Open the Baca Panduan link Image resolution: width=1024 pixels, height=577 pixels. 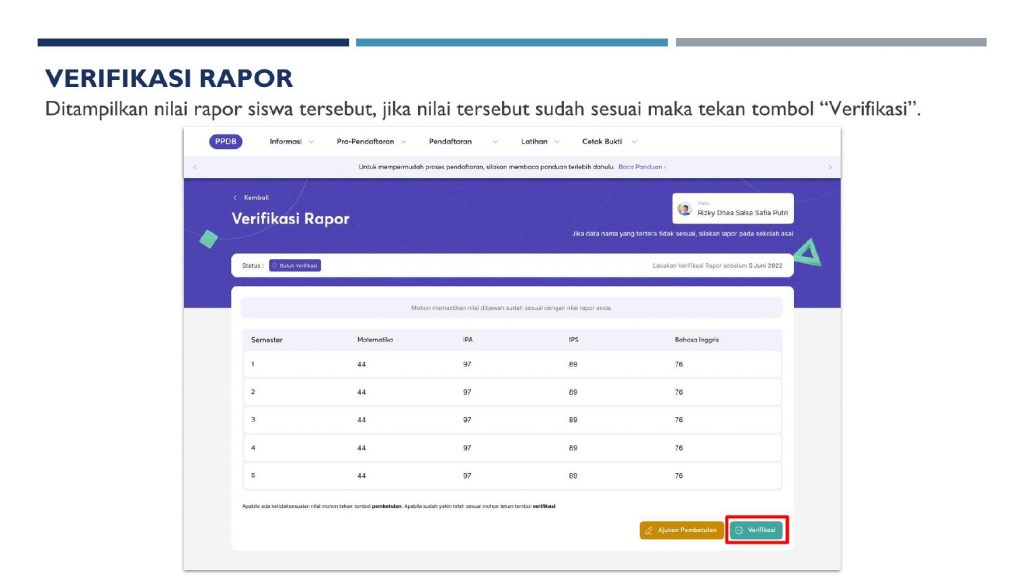pyautogui.click(x=641, y=167)
